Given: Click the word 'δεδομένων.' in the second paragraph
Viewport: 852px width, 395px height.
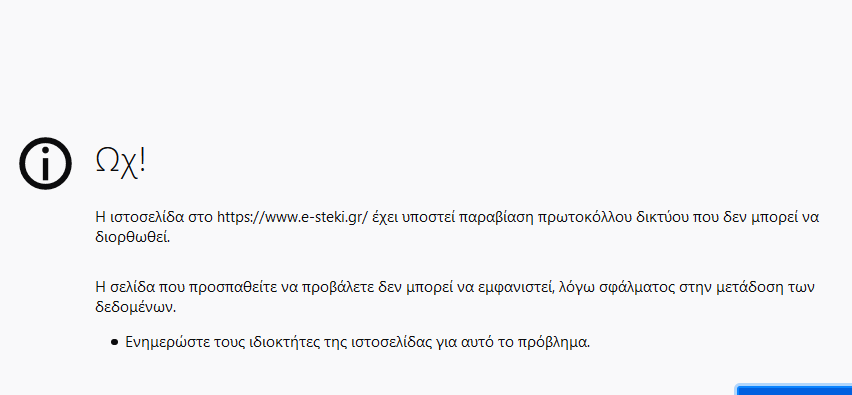Looking at the screenshot, I should (136, 307).
